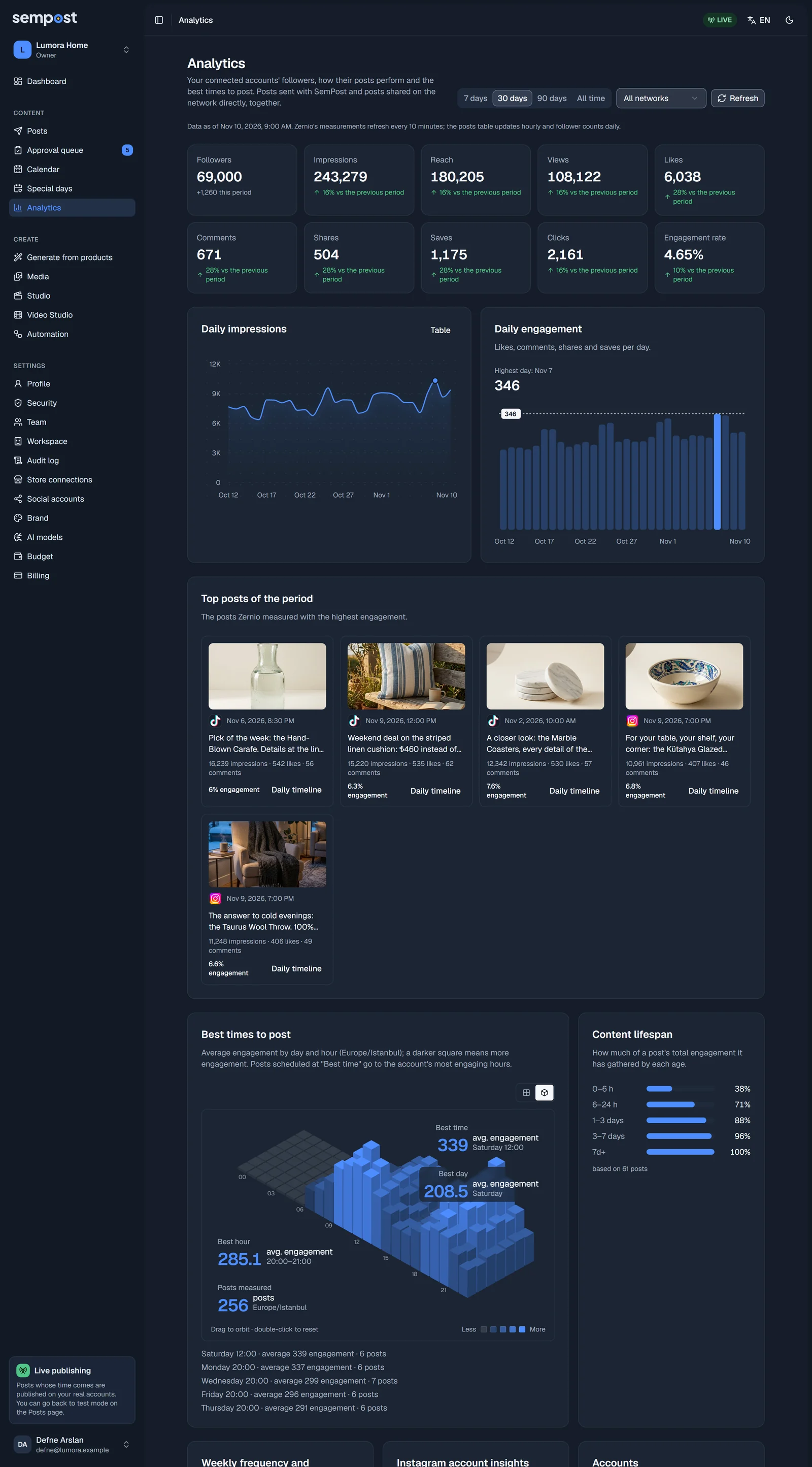Image resolution: width=812 pixels, height=1467 pixels.
Task: Open the Taurus Wool Throw post thumbnail
Action: click(x=267, y=854)
